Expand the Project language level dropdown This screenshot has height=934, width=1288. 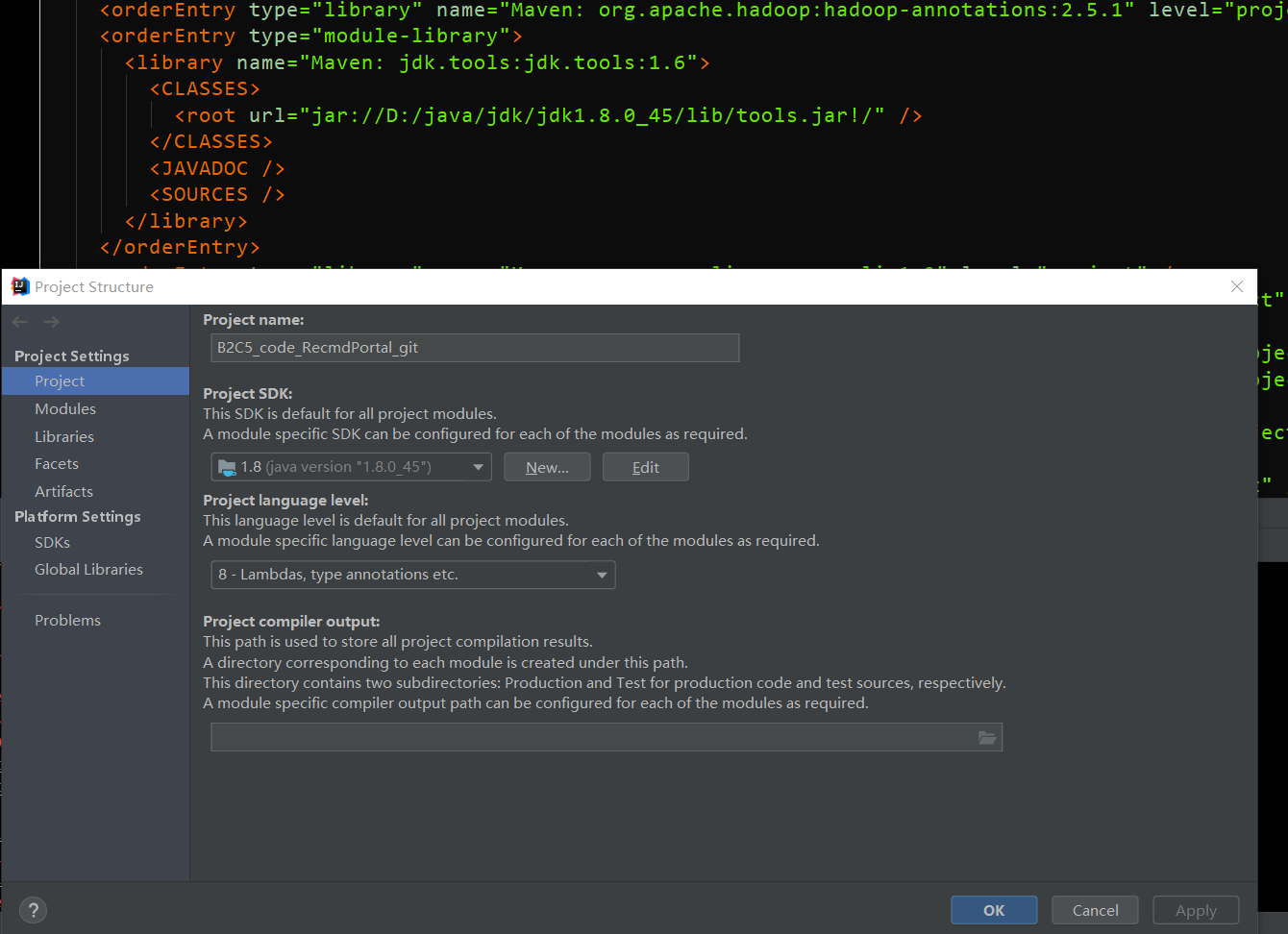click(412, 575)
